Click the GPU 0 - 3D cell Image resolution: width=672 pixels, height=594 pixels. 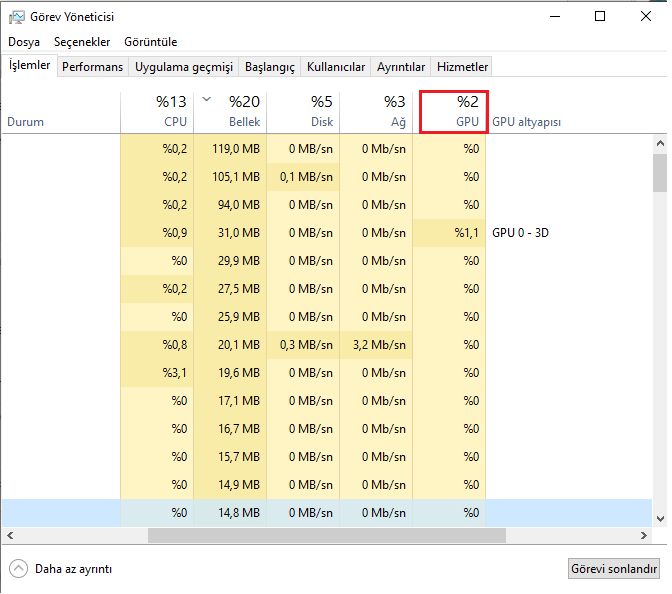(520, 233)
